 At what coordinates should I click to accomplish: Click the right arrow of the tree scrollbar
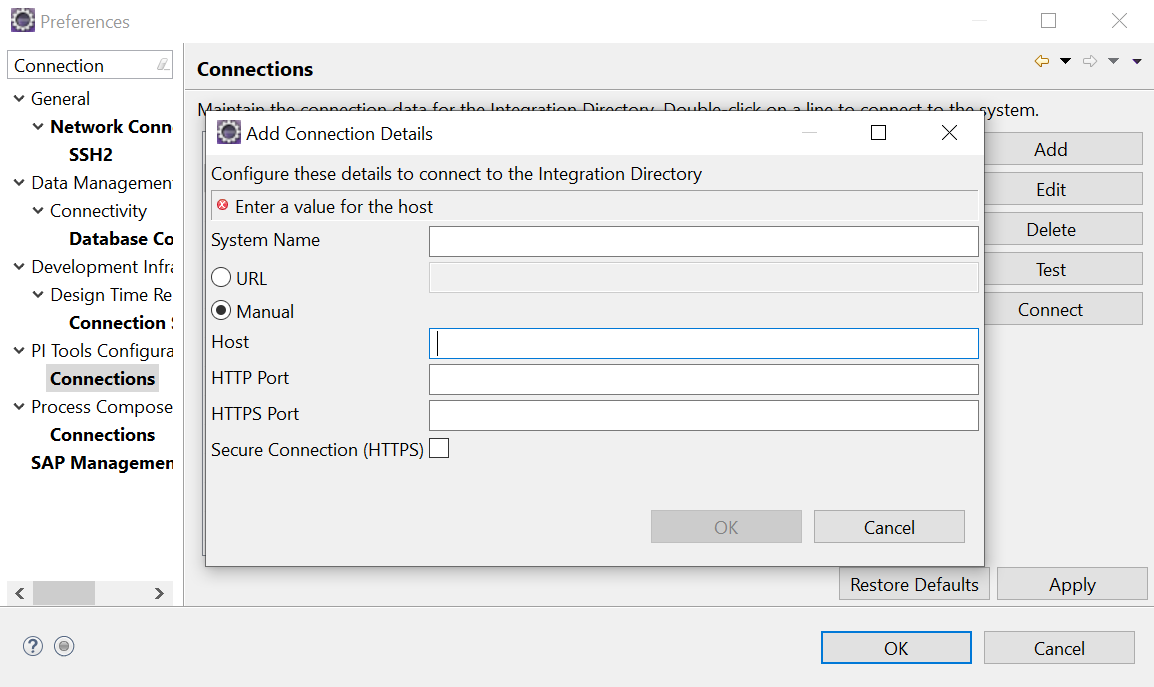click(159, 593)
